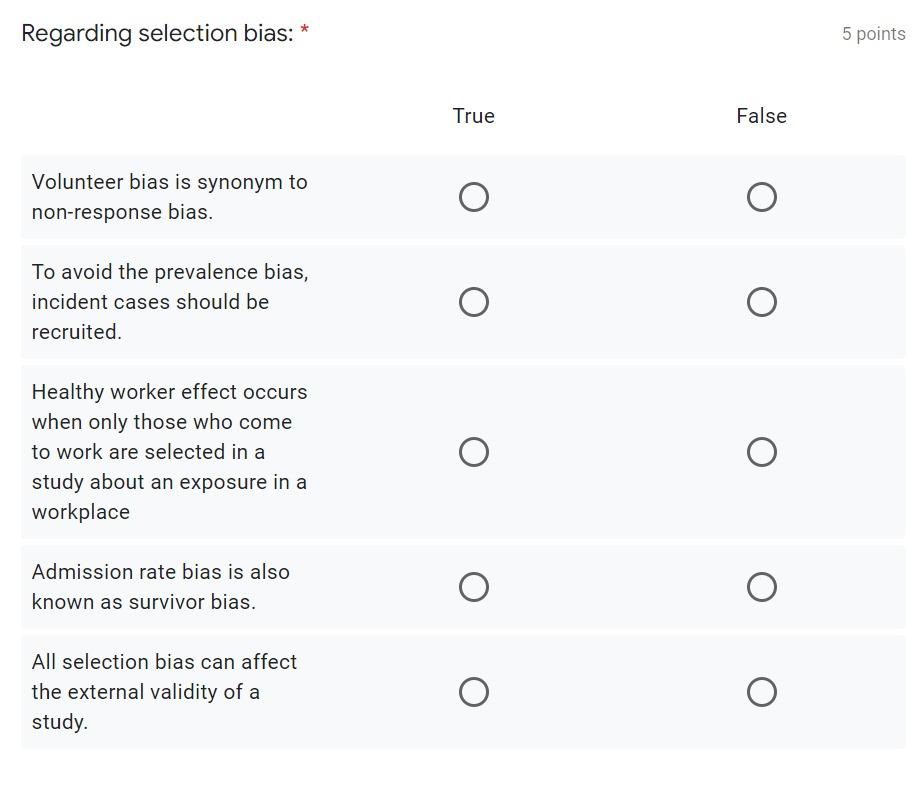Viewport: 917px width, 792px height.
Task: Click the 'Volunteer bias is synonym' statement text
Action: coord(170,197)
